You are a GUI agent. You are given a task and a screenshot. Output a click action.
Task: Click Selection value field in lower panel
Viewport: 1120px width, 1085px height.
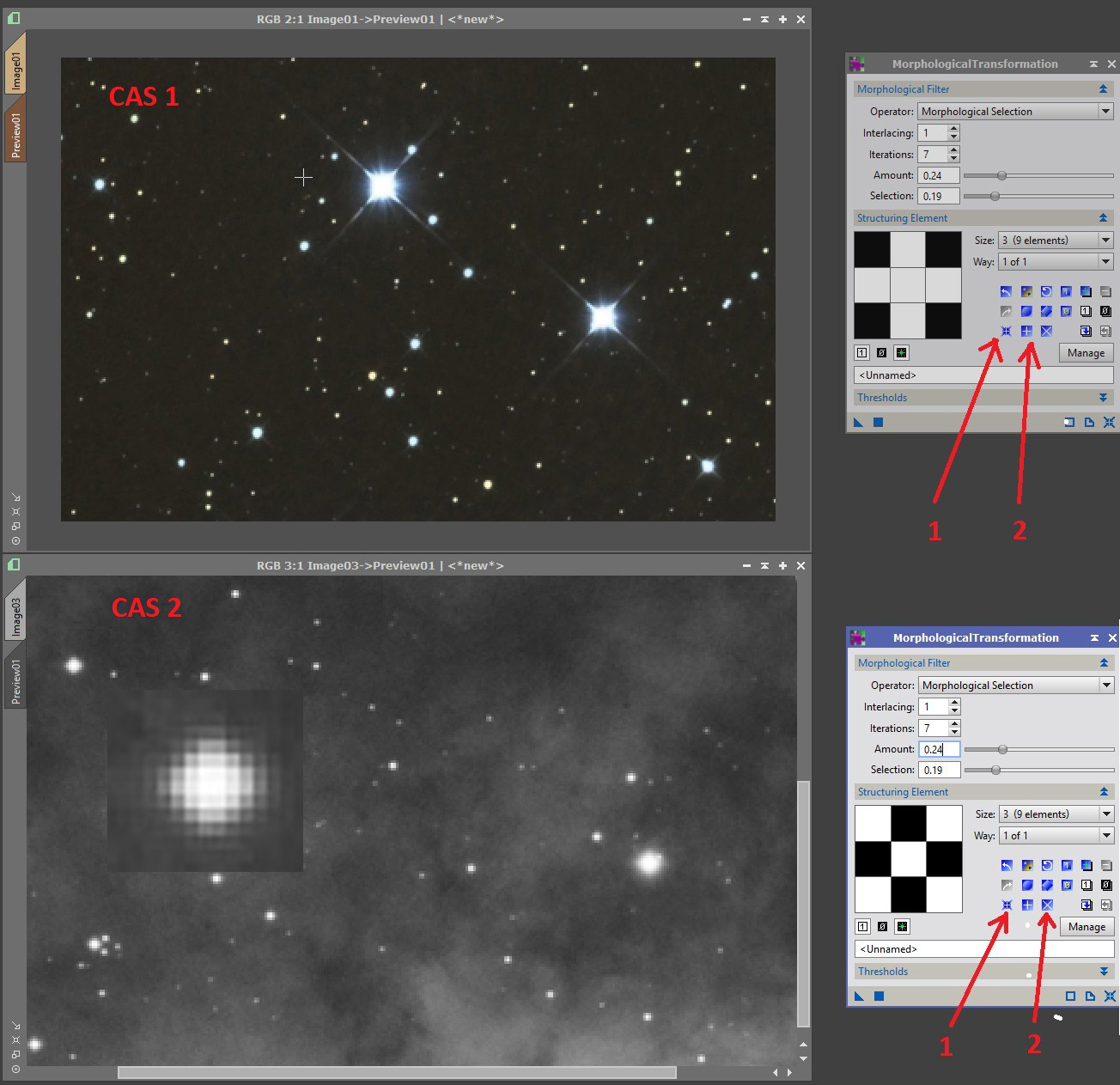point(939,770)
